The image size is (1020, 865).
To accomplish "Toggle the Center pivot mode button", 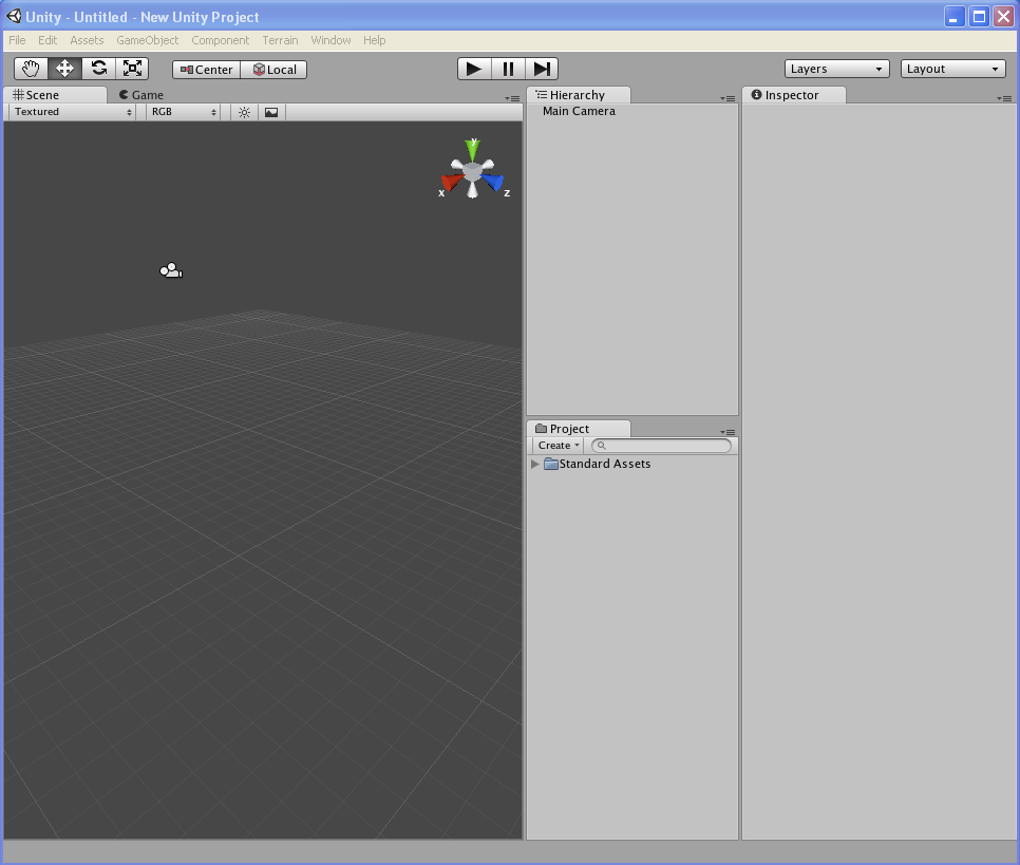I will [206, 70].
